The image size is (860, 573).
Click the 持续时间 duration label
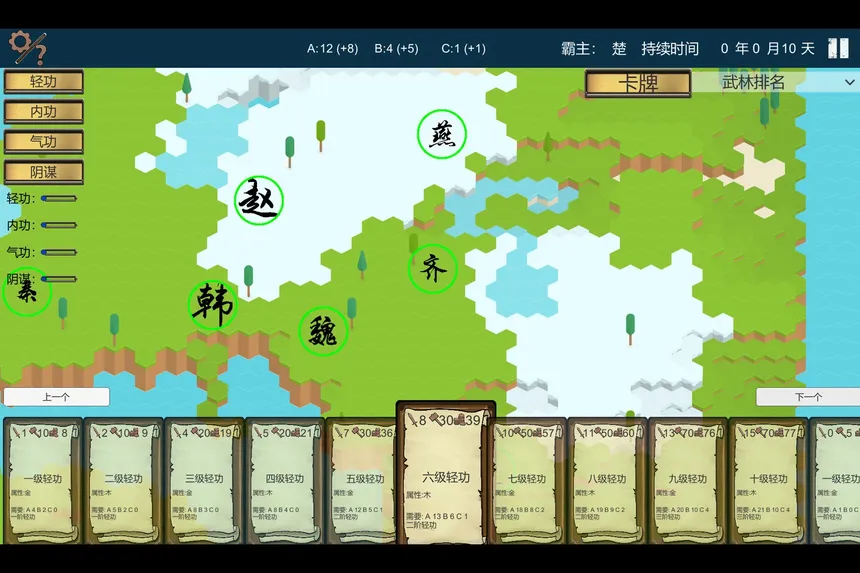[670, 49]
